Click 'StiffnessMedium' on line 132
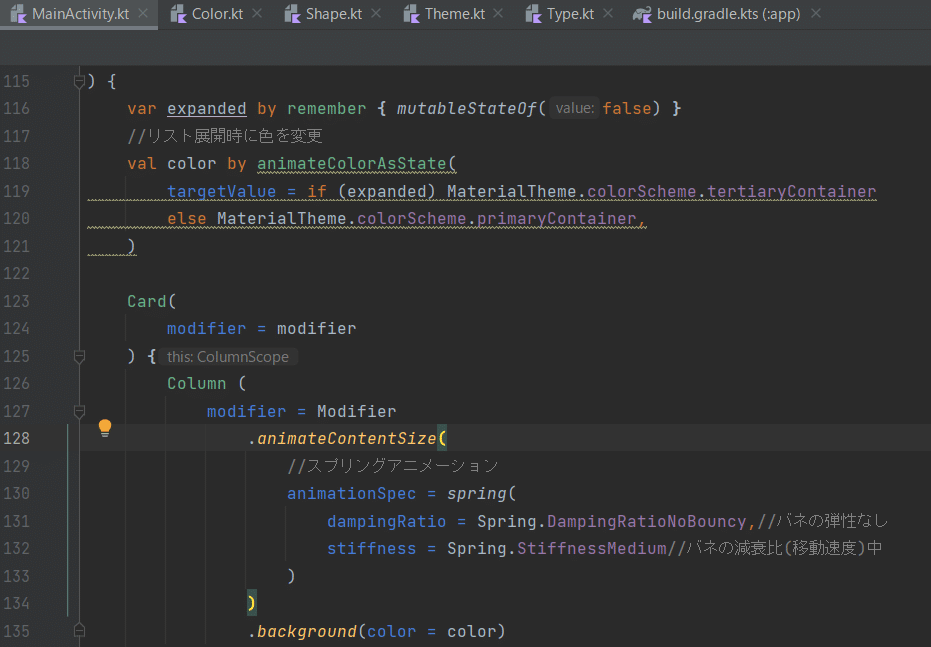 (591, 548)
